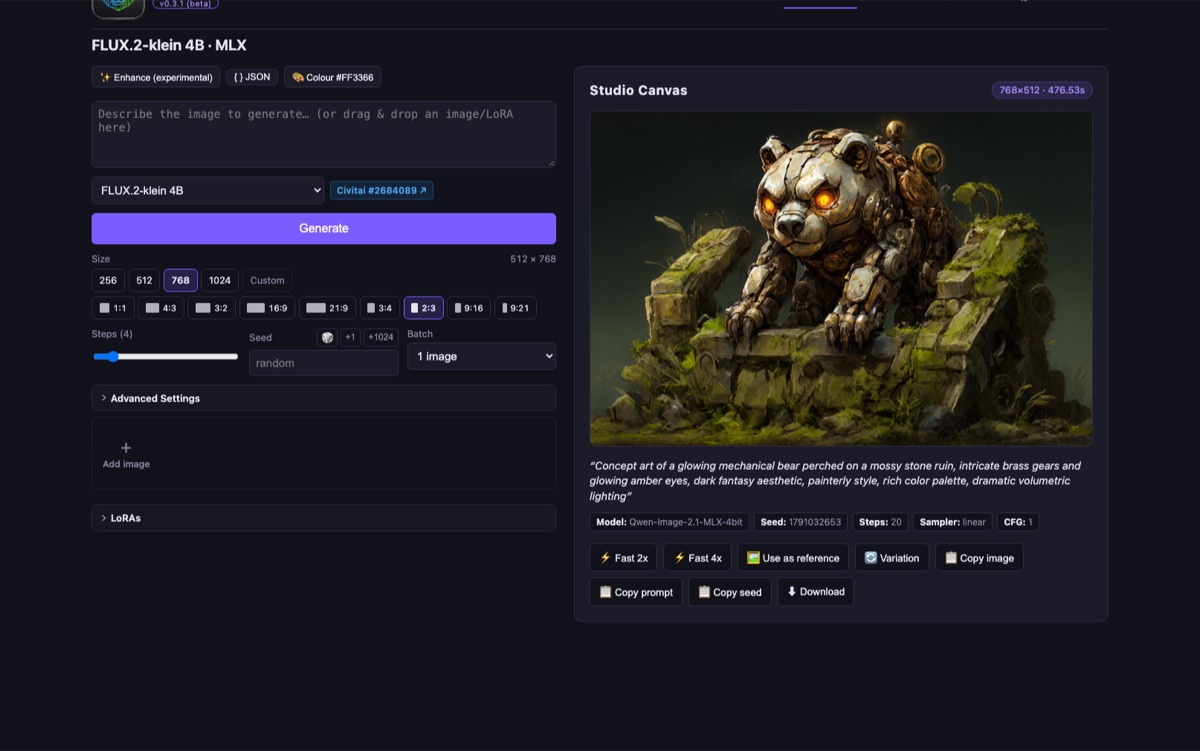The height and width of the screenshot is (751, 1200).
Task: Click Copy prompt
Action: [x=636, y=592]
